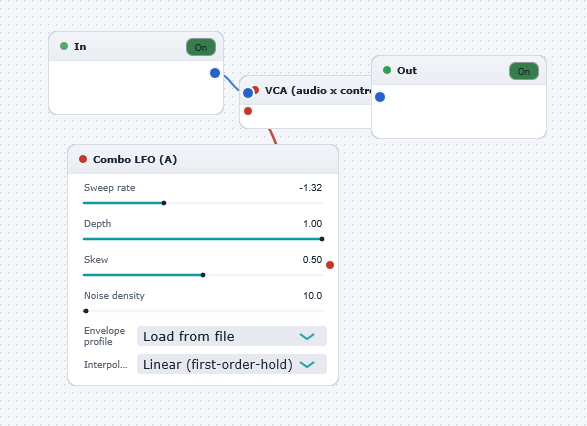The image size is (587, 426).
Task: Open the Interpolation Linear dropdown
Action: click(x=232, y=364)
